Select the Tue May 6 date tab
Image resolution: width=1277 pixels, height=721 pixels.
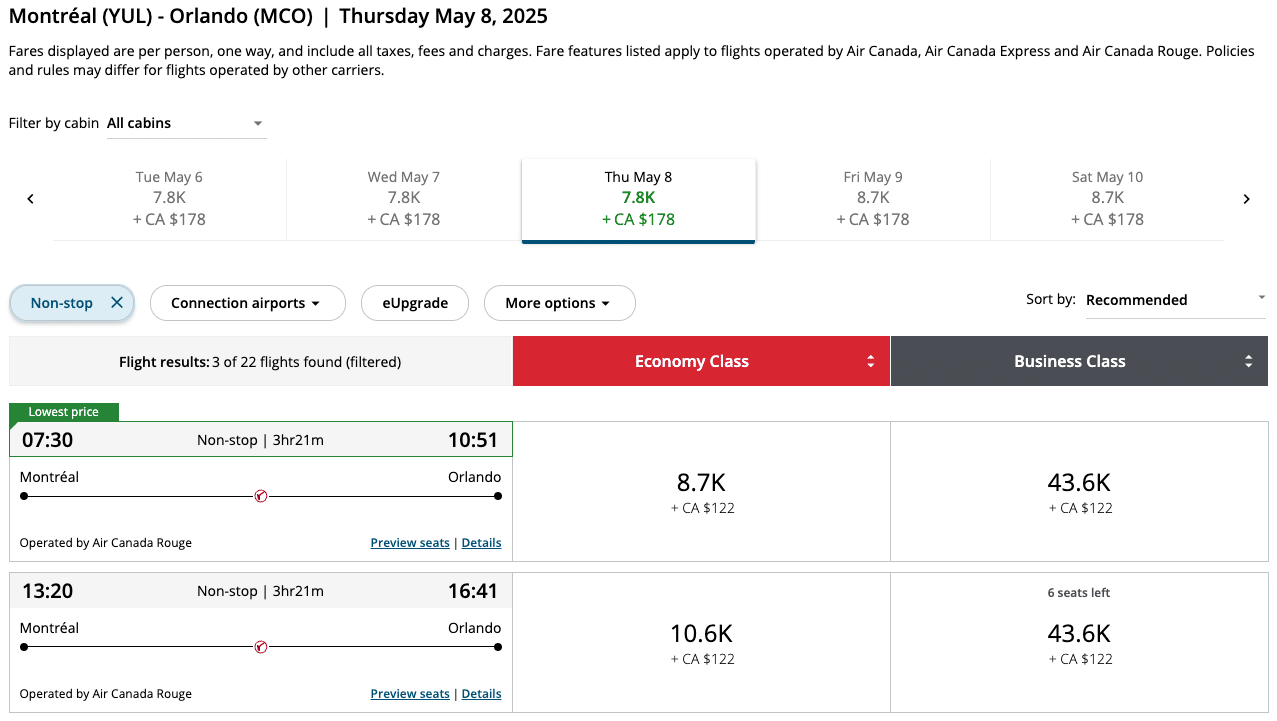(x=169, y=198)
